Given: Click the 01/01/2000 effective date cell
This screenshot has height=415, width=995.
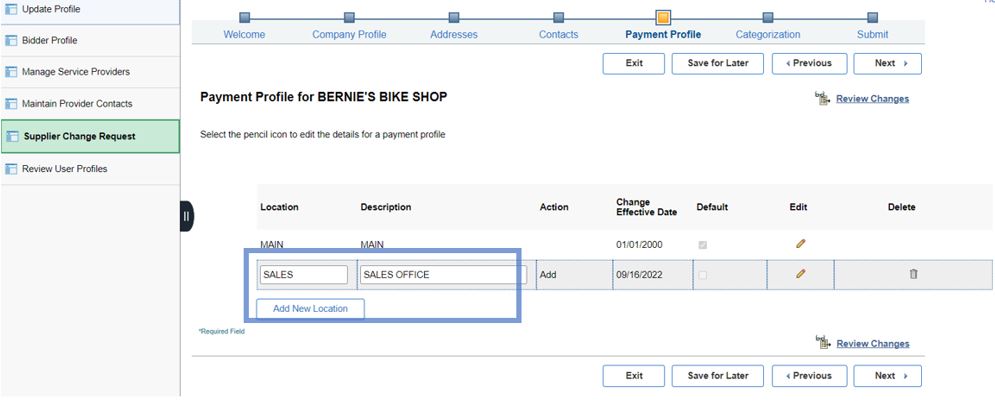Looking at the screenshot, I should 639,245.
